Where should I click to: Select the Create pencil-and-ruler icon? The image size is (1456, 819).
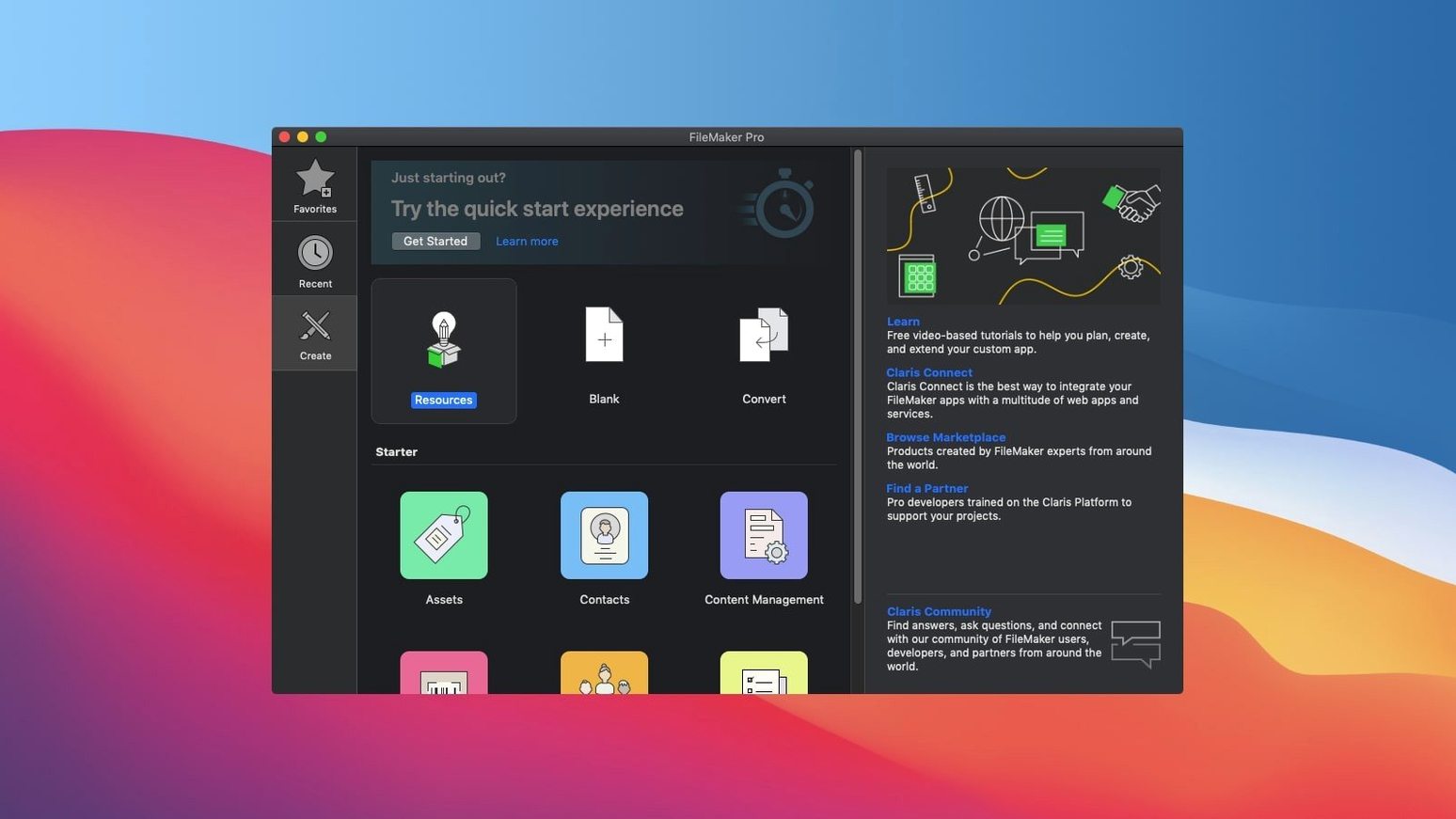[315, 326]
